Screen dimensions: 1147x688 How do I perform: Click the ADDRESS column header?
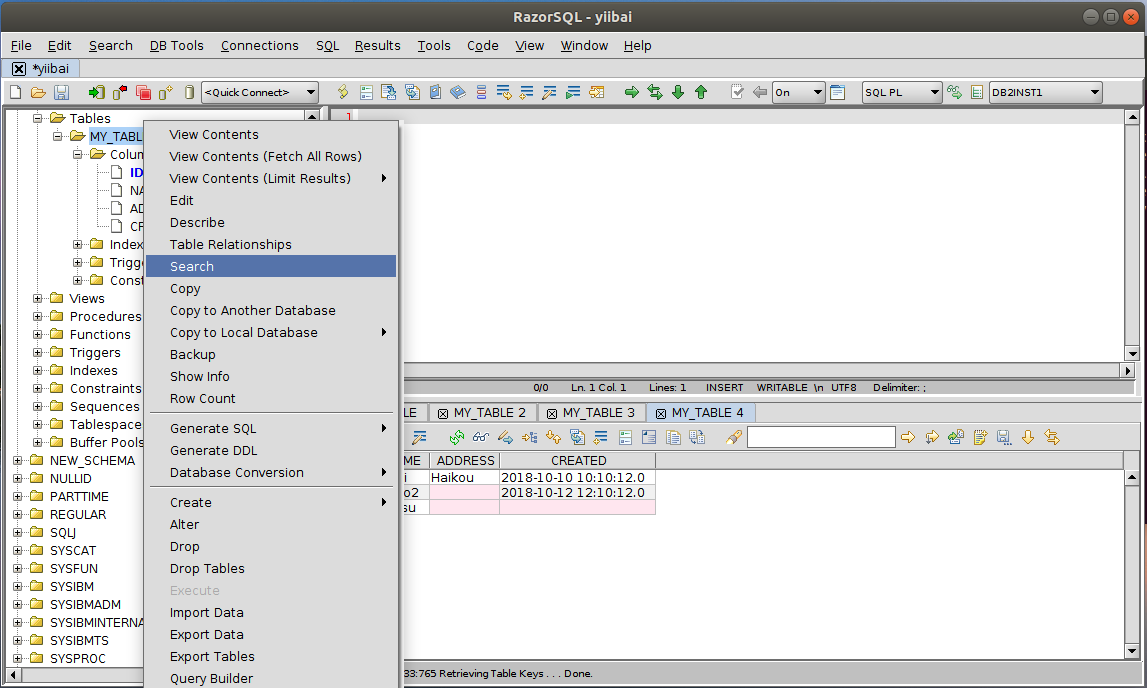(465, 461)
